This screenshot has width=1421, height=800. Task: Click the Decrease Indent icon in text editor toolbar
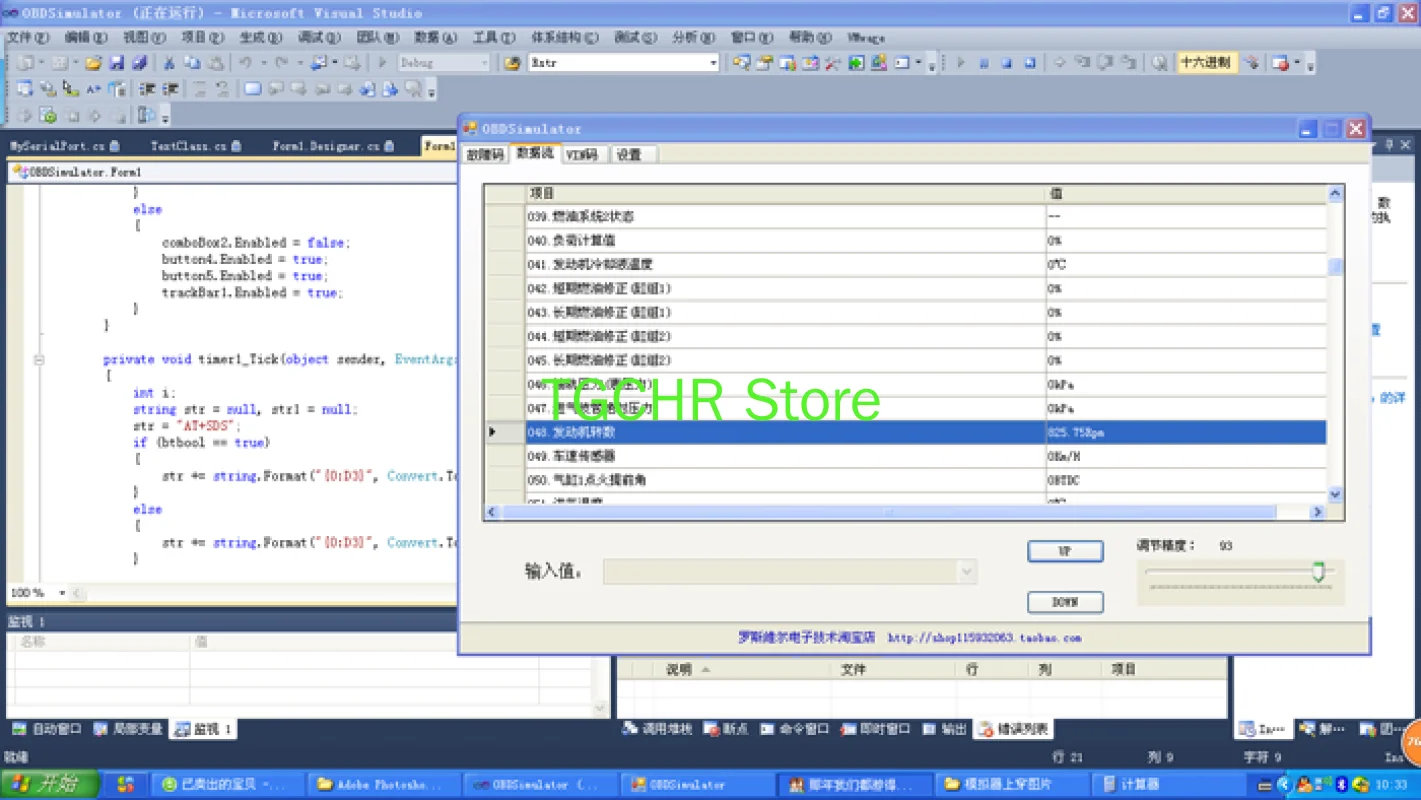(148, 89)
